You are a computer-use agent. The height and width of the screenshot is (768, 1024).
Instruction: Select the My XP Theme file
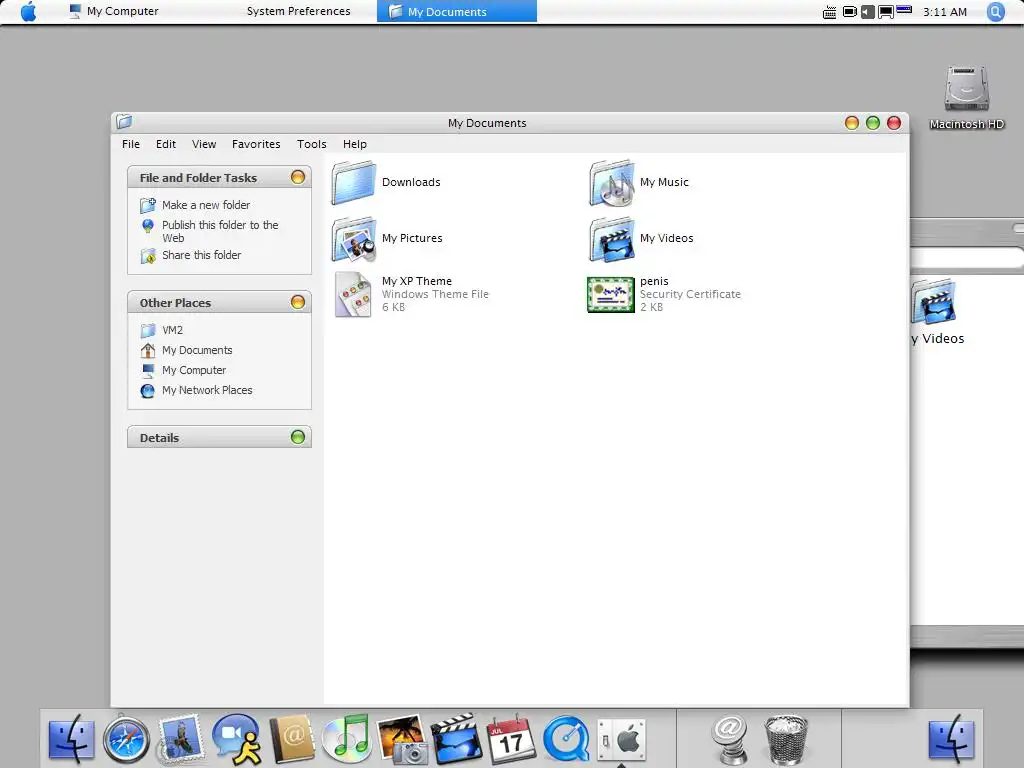pyautogui.click(x=353, y=294)
